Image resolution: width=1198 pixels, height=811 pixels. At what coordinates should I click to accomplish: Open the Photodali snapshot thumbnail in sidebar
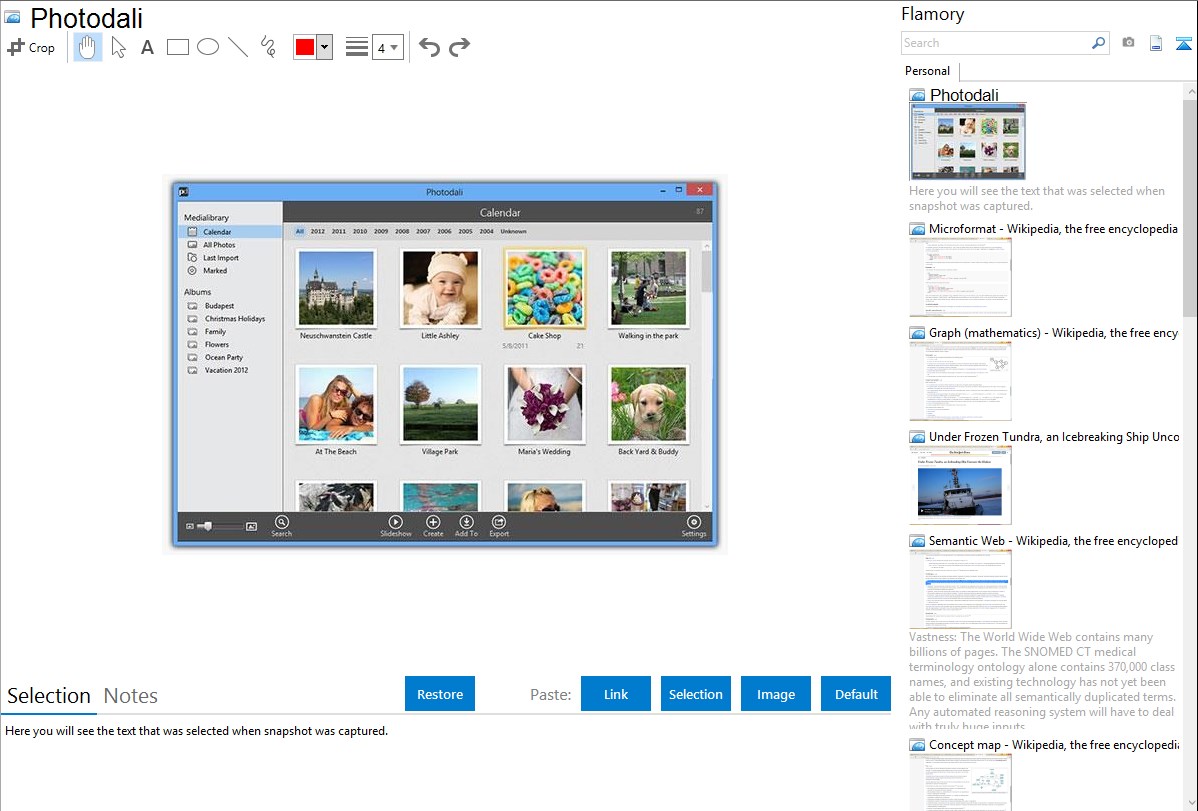(x=967, y=142)
